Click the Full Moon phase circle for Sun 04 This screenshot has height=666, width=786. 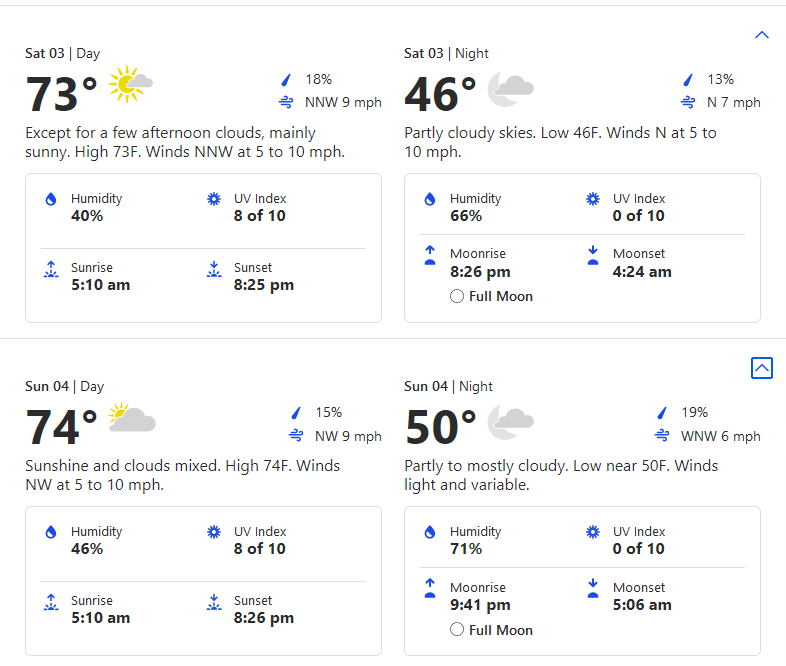(x=457, y=629)
